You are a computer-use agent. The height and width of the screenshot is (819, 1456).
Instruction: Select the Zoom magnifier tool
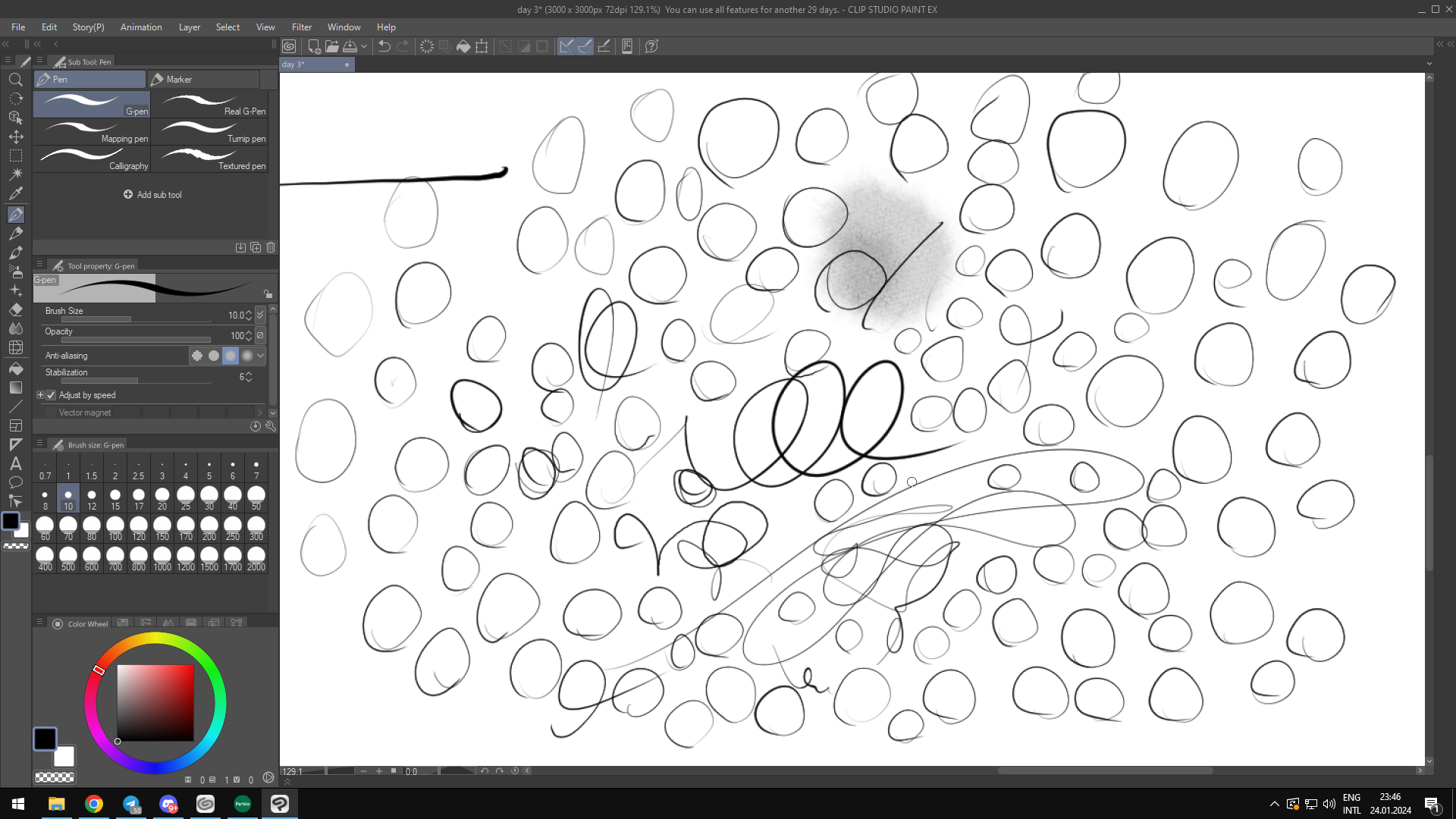(15, 80)
